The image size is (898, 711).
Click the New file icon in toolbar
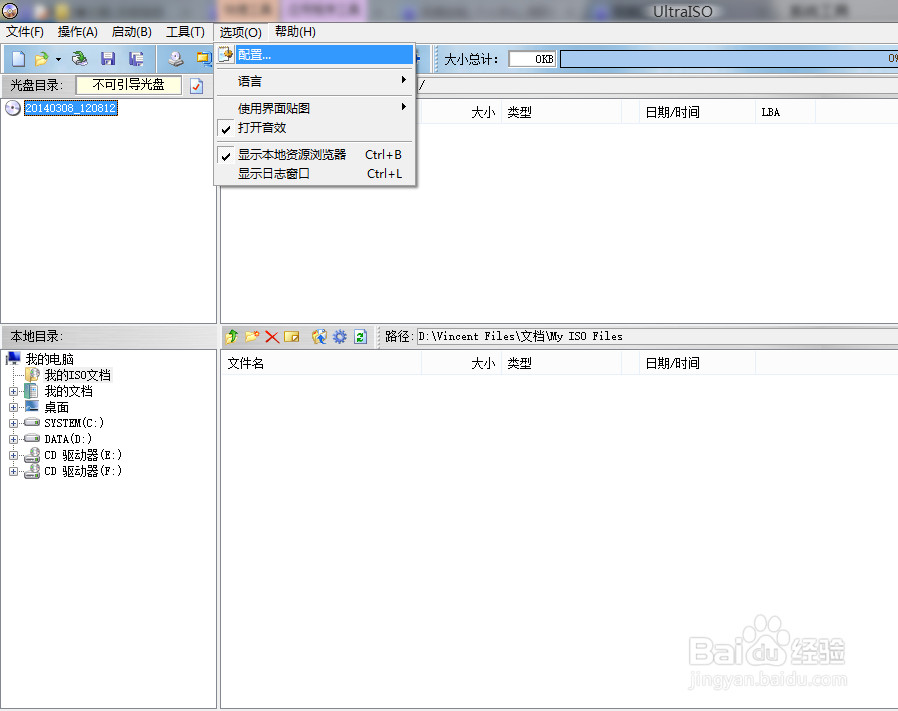19,58
